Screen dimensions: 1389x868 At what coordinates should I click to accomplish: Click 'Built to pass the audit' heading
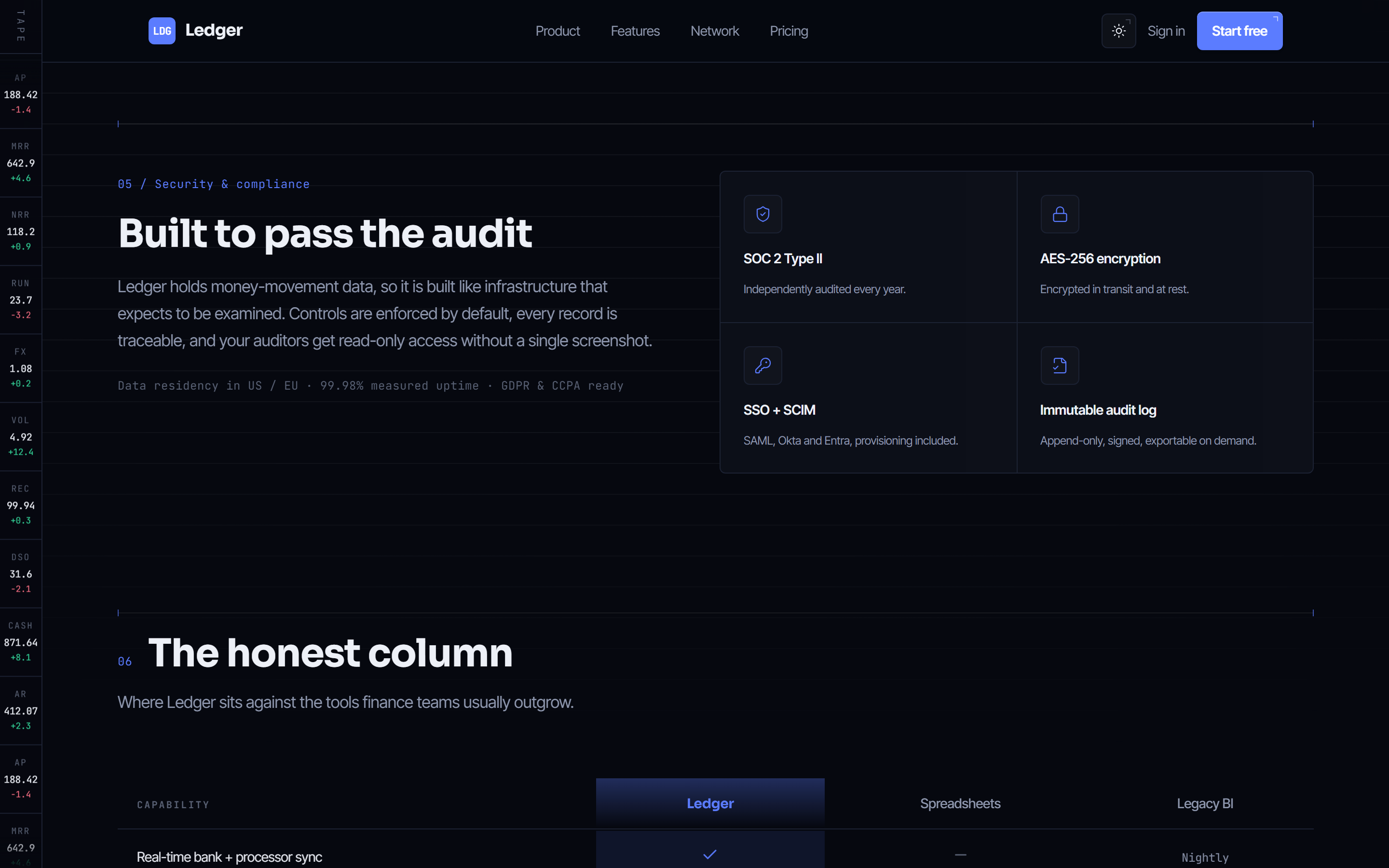(325, 234)
